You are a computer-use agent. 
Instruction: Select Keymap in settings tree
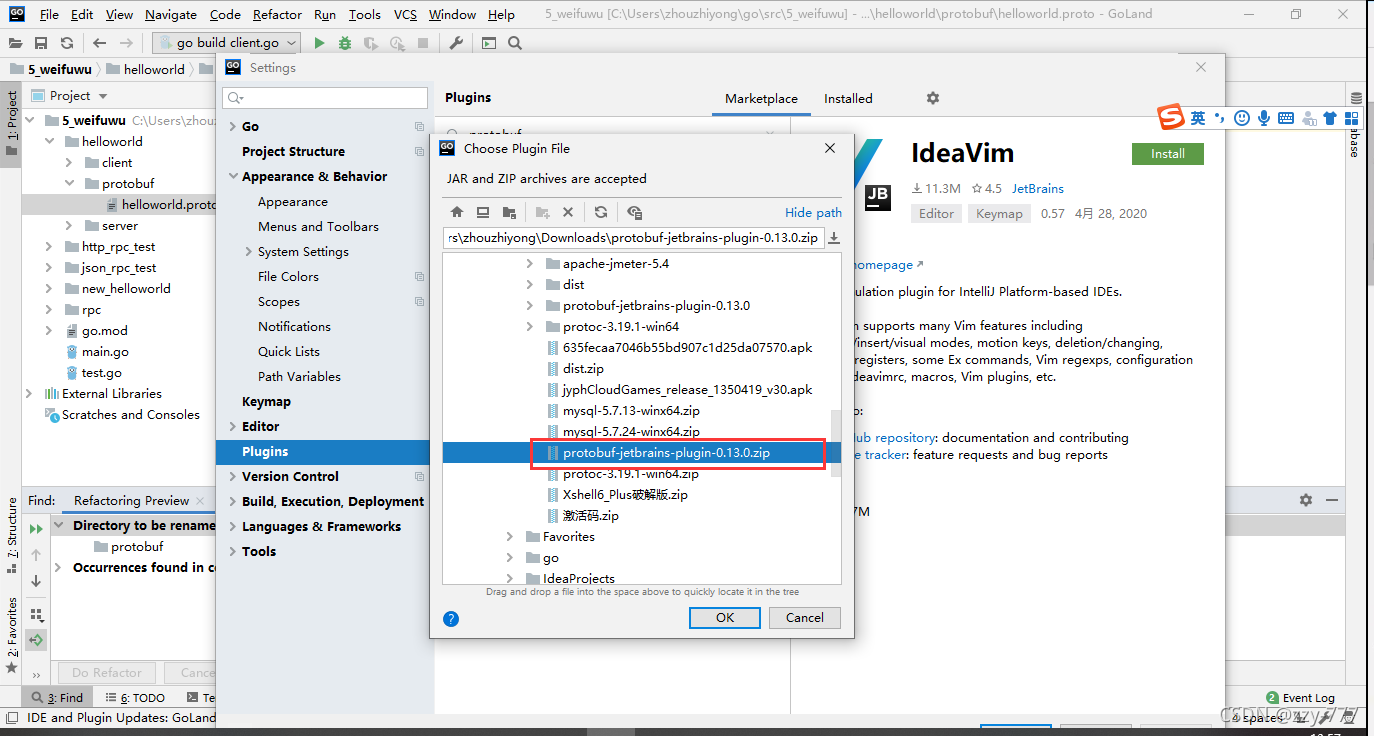pyautogui.click(x=266, y=402)
